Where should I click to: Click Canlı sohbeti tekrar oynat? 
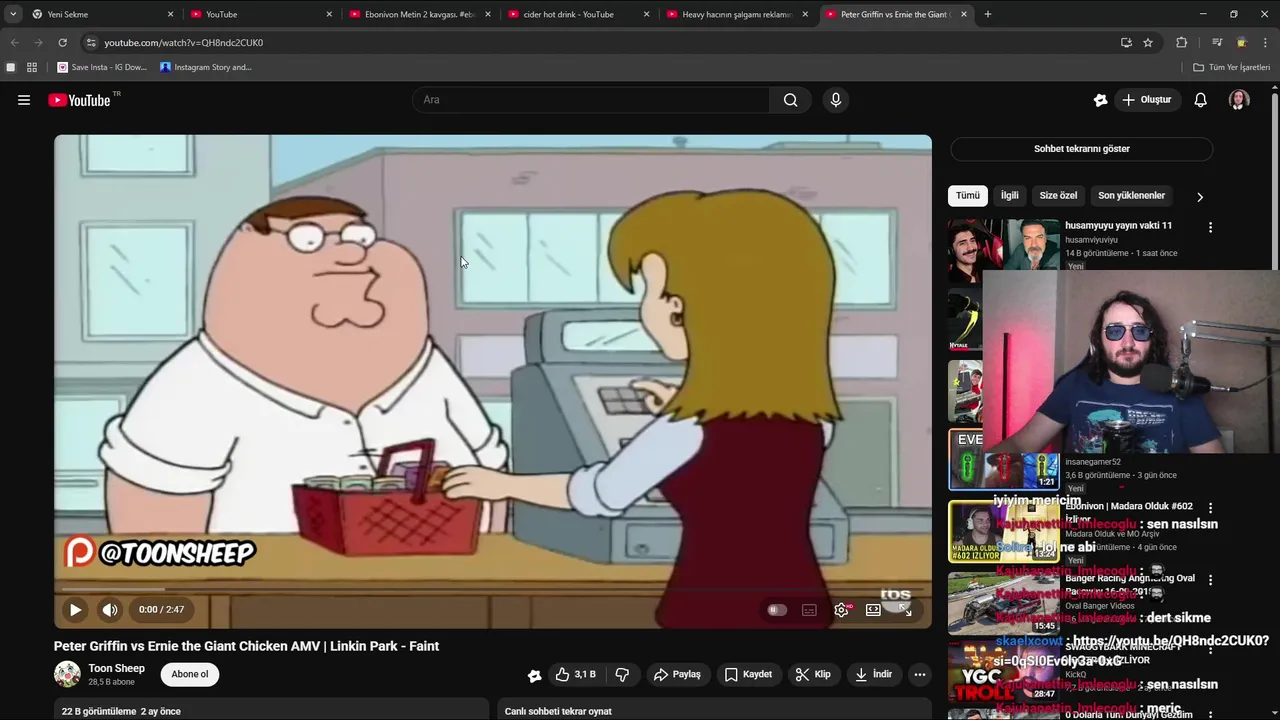coord(558,711)
